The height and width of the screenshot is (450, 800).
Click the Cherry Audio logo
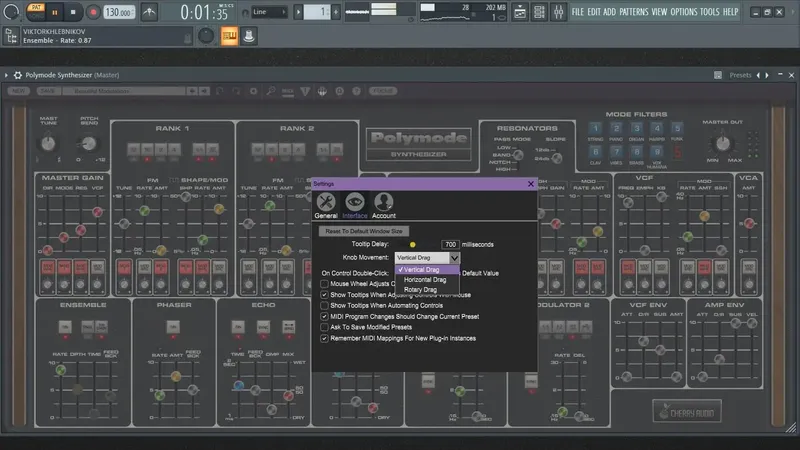(x=687, y=411)
